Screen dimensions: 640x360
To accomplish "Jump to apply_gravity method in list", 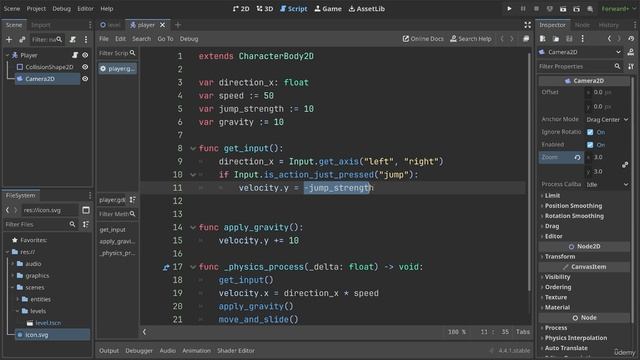I will click(x=117, y=241).
